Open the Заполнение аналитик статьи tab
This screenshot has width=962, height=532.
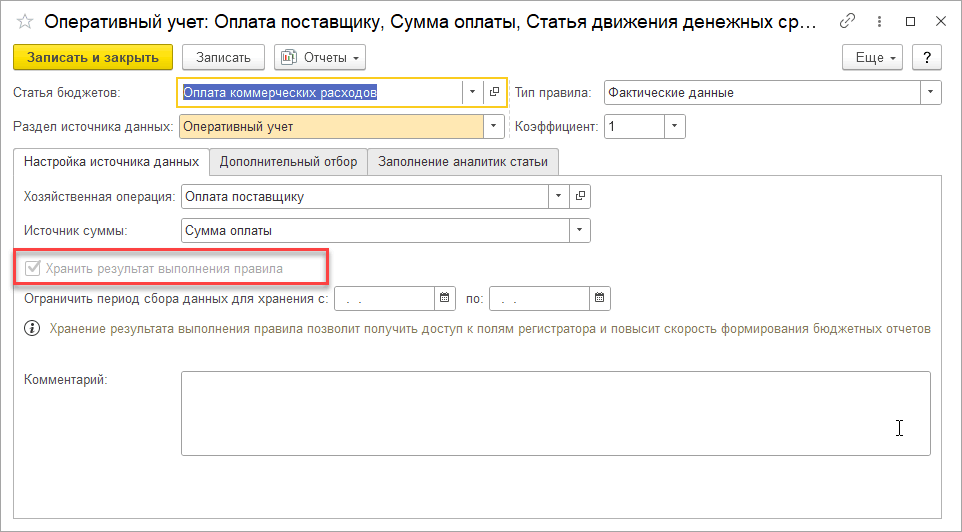tap(463, 162)
